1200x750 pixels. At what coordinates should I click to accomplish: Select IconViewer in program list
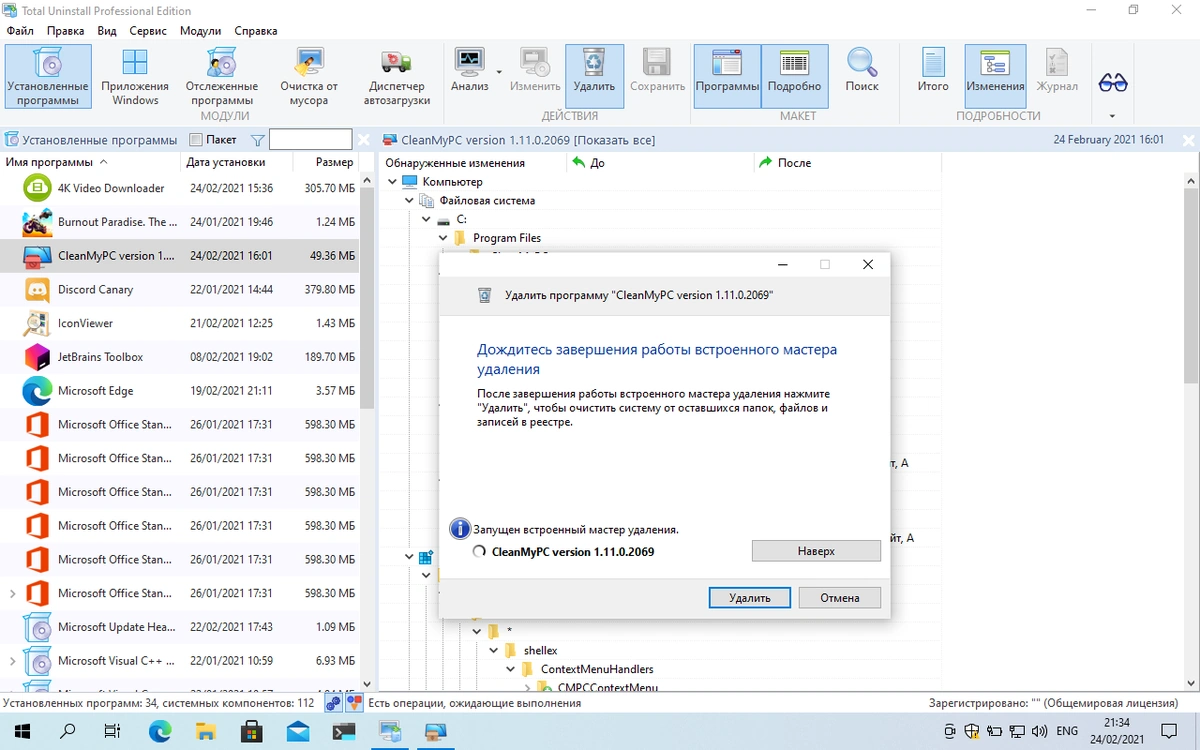click(180, 323)
